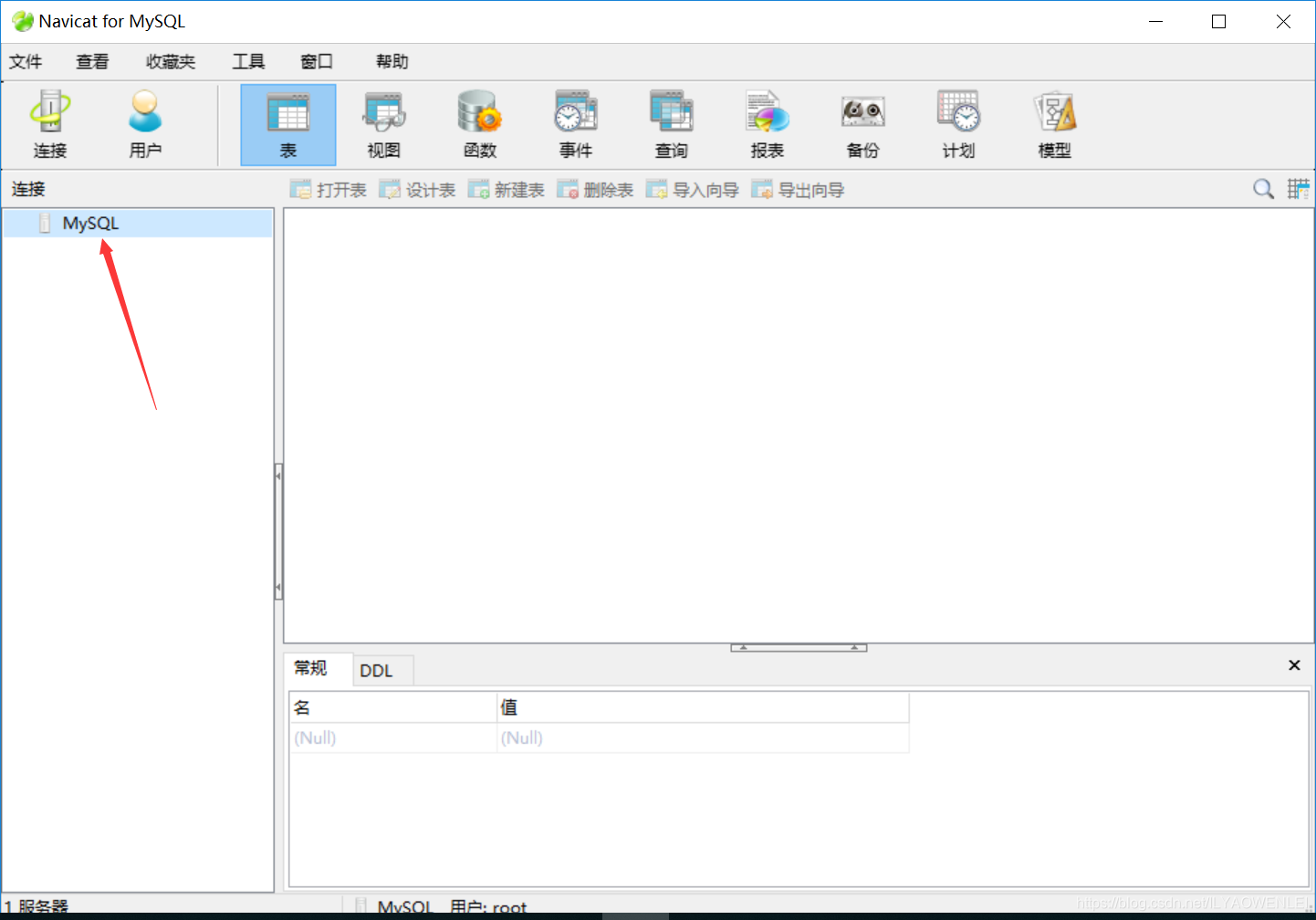Viewport: 1316px width, 920px height.
Task: Open the 窗口 (Window) menu
Action: (317, 61)
